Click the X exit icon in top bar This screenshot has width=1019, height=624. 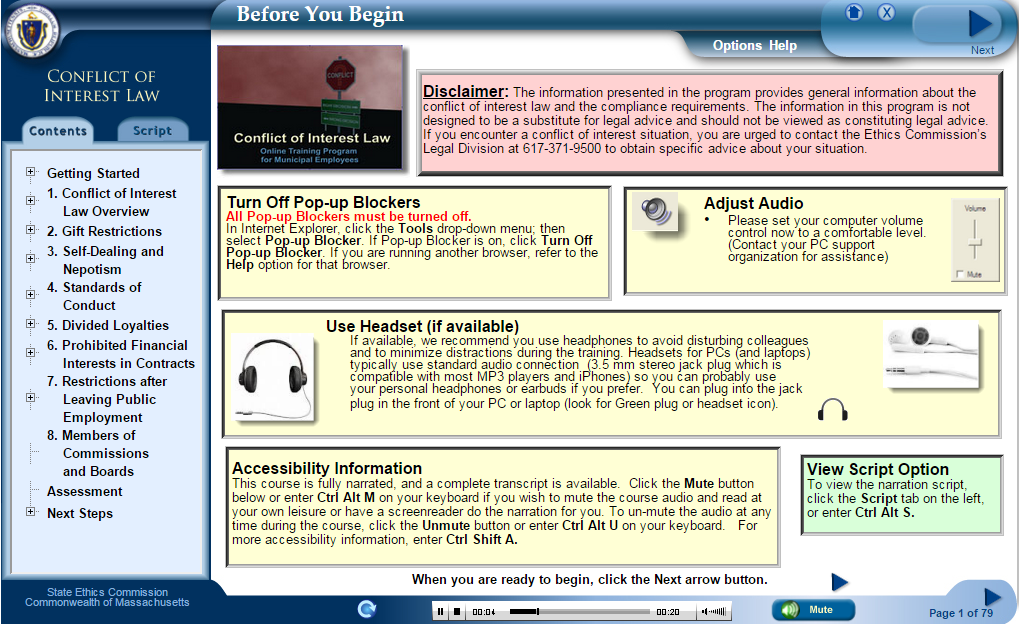coord(886,12)
